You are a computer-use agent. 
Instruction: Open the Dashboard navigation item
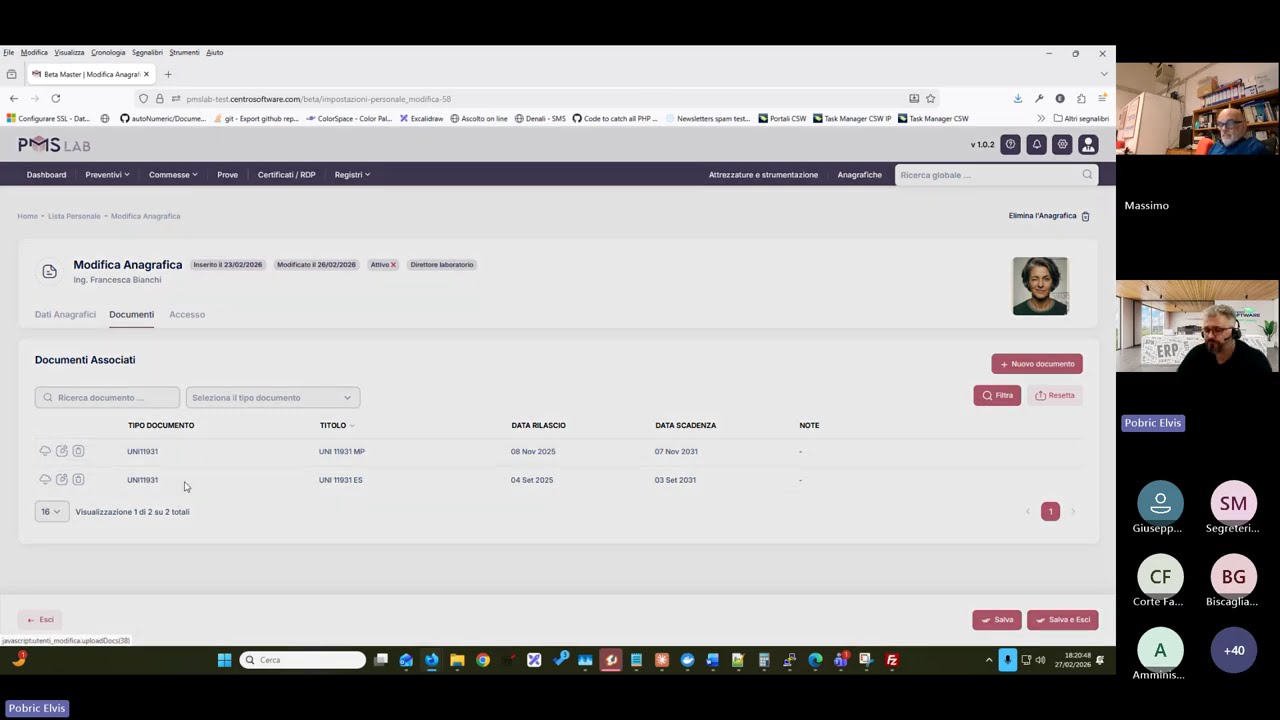point(46,175)
